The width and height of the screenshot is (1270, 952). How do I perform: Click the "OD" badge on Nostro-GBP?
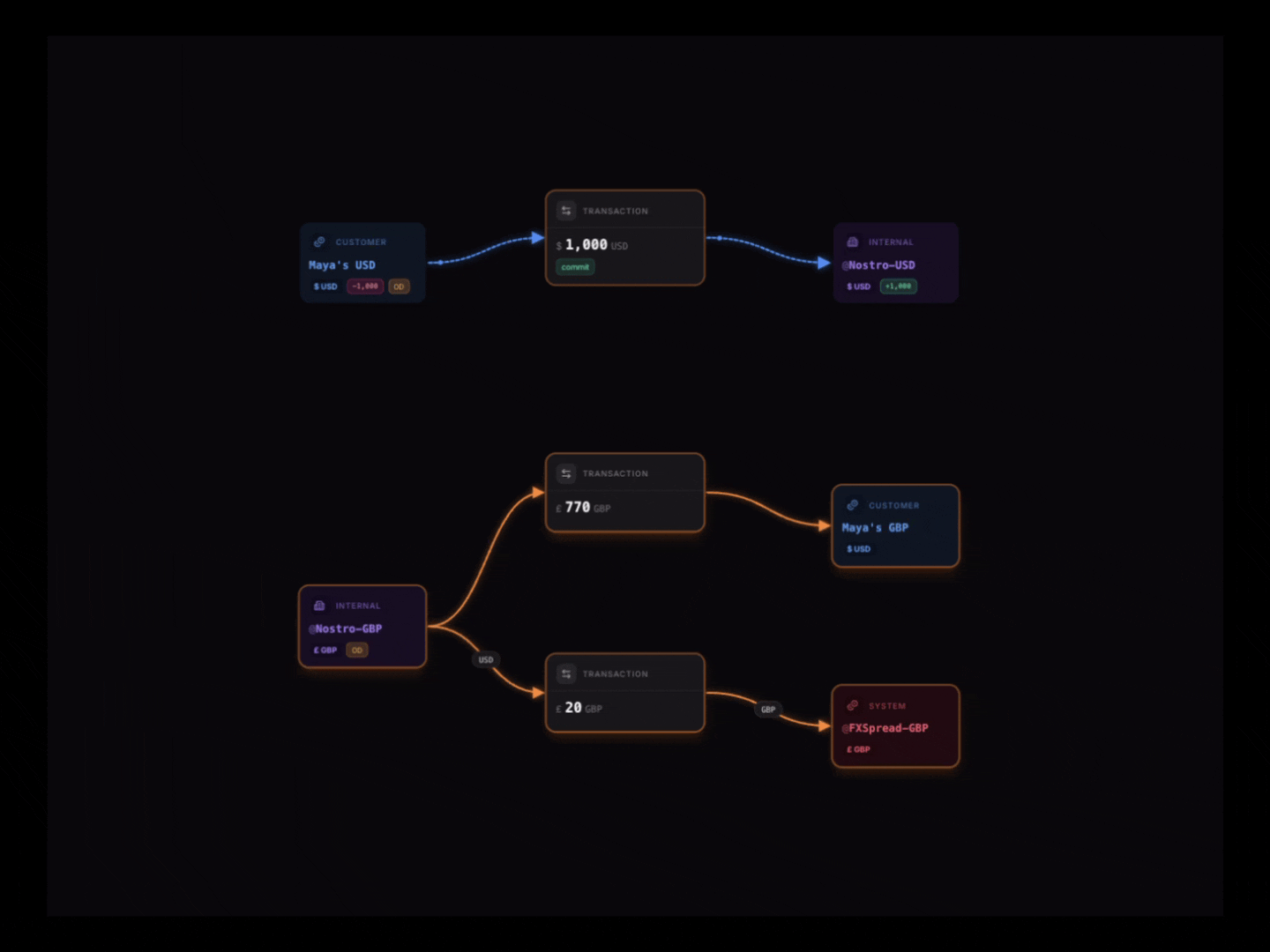pyautogui.click(x=356, y=651)
